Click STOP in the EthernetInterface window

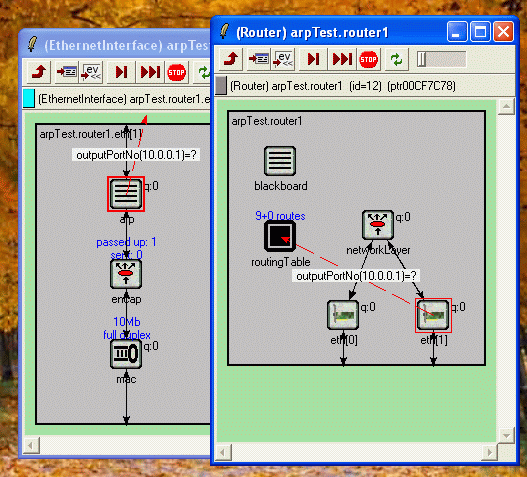pos(176,72)
